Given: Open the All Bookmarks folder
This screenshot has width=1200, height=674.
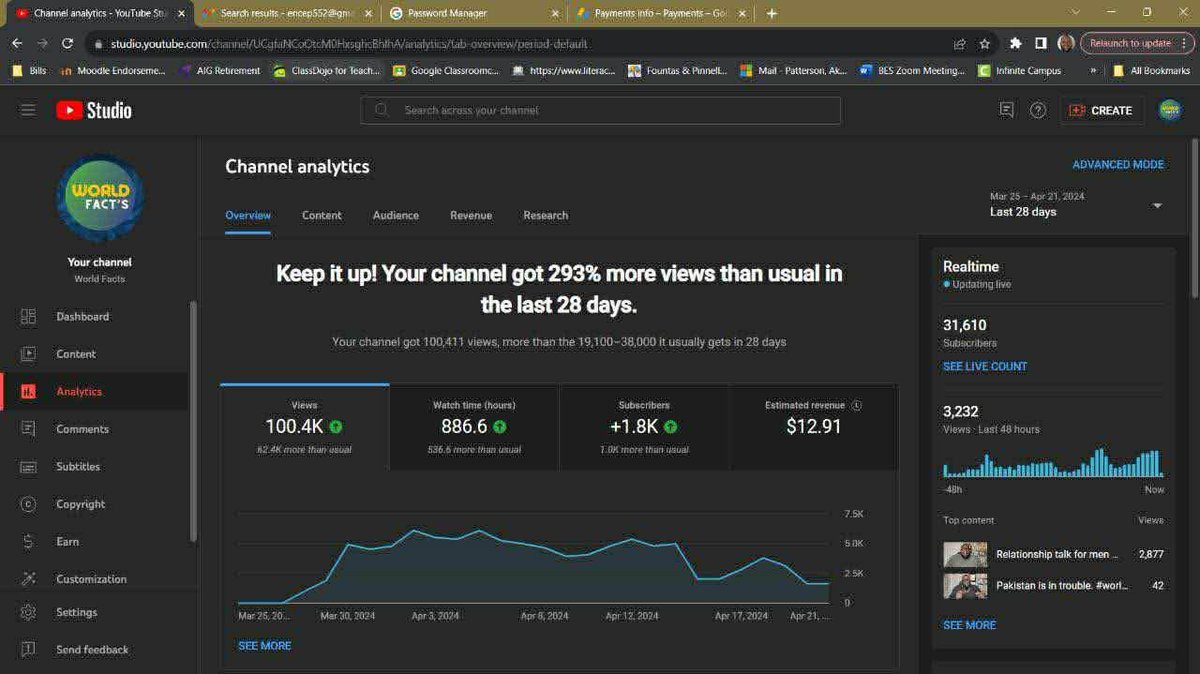Looking at the screenshot, I should click(x=1151, y=71).
